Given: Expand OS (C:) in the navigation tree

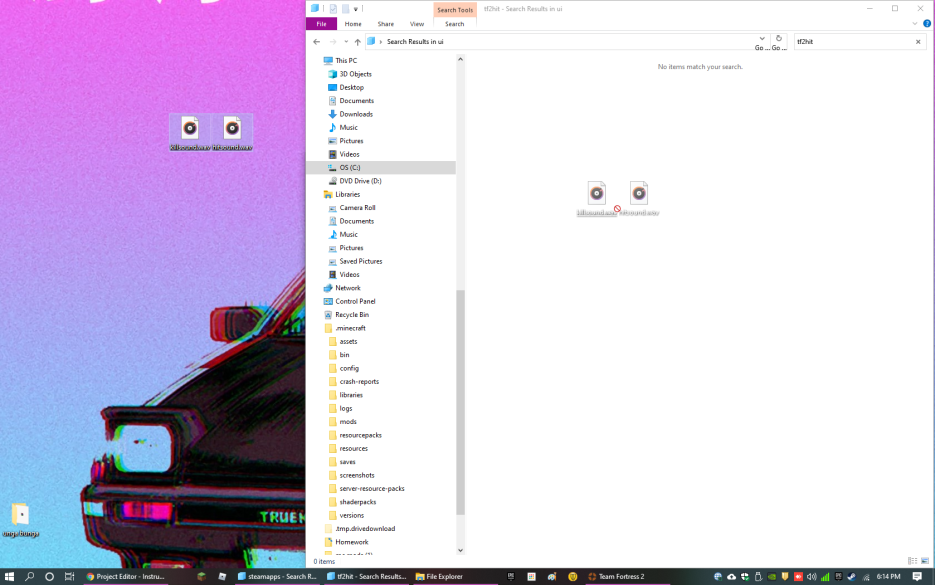Looking at the screenshot, I should (x=321, y=167).
